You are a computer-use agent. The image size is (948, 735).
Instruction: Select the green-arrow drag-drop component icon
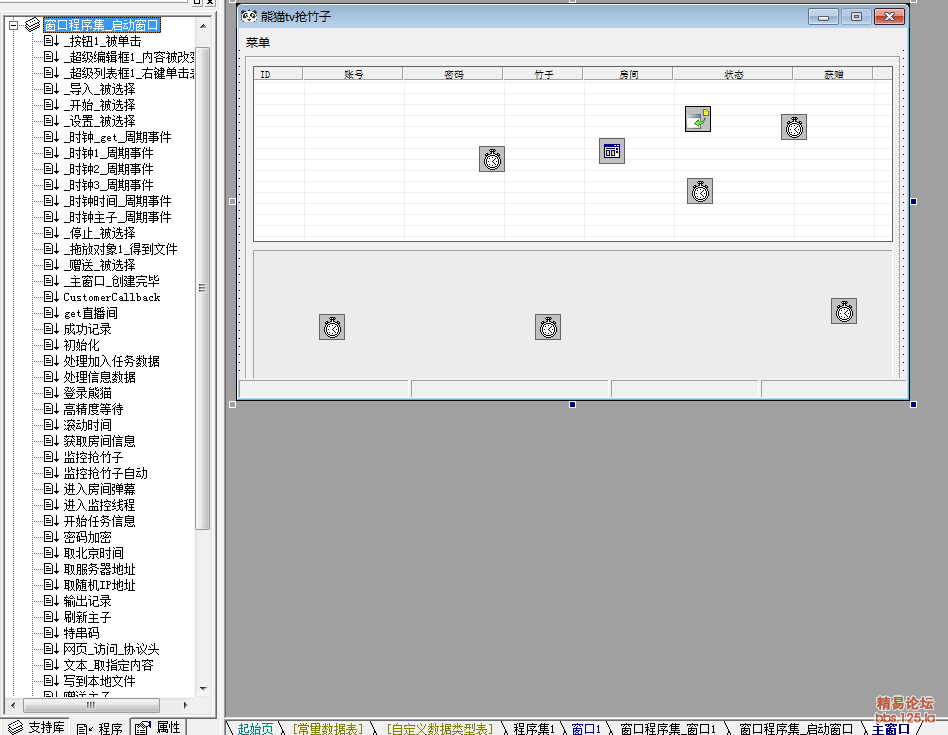(x=698, y=119)
